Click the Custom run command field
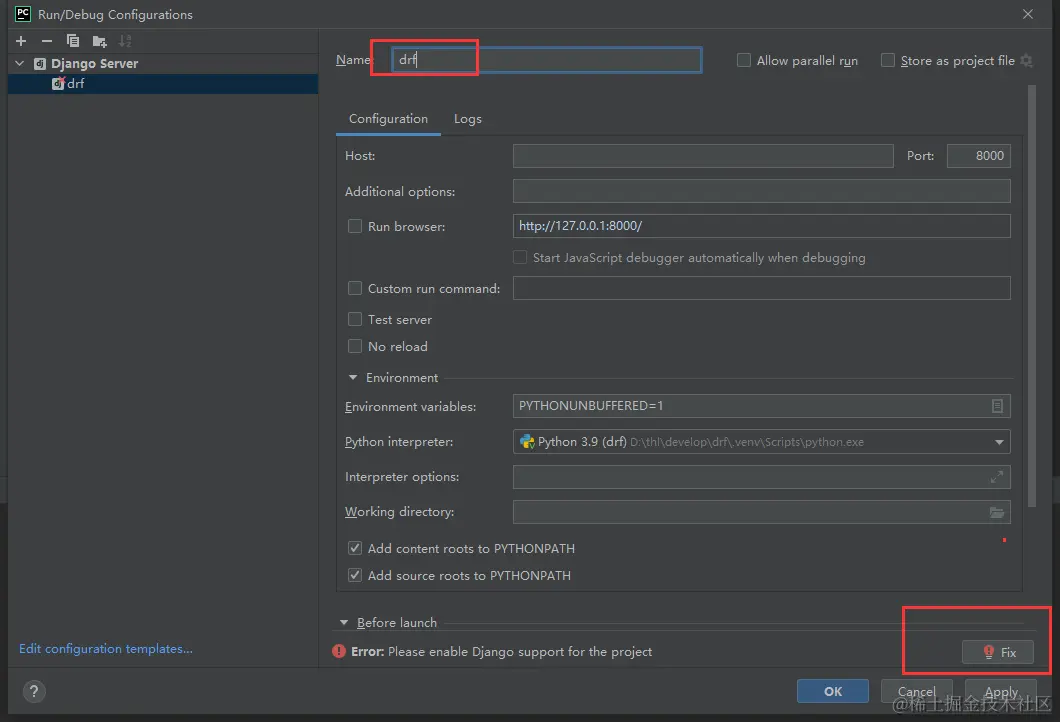The image size is (1060, 722). point(762,288)
